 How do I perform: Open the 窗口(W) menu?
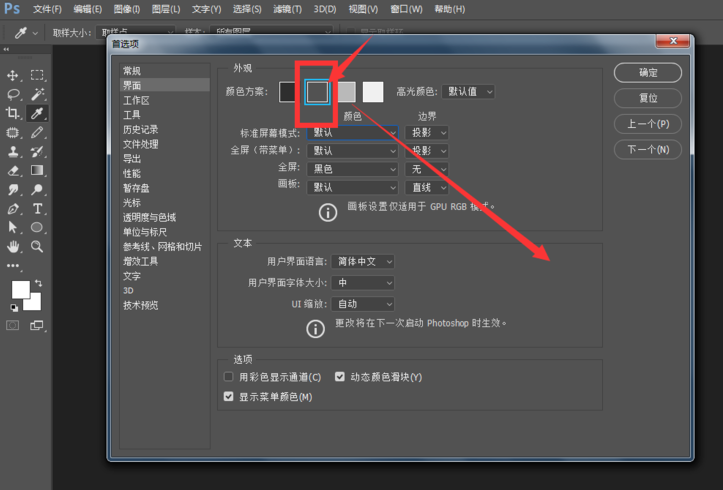coord(406,9)
